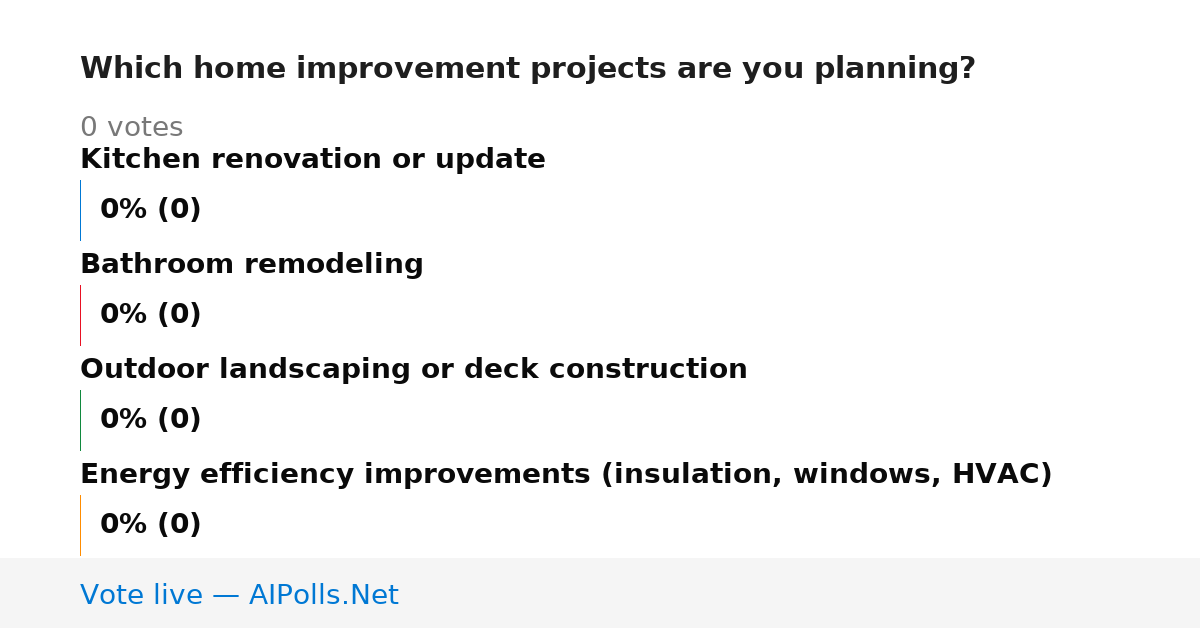Image resolution: width=1200 pixels, height=628 pixels.
Task: Click Energy efficiency 0% (0) result
Action: pyautogui.click(x=151, y=525)
